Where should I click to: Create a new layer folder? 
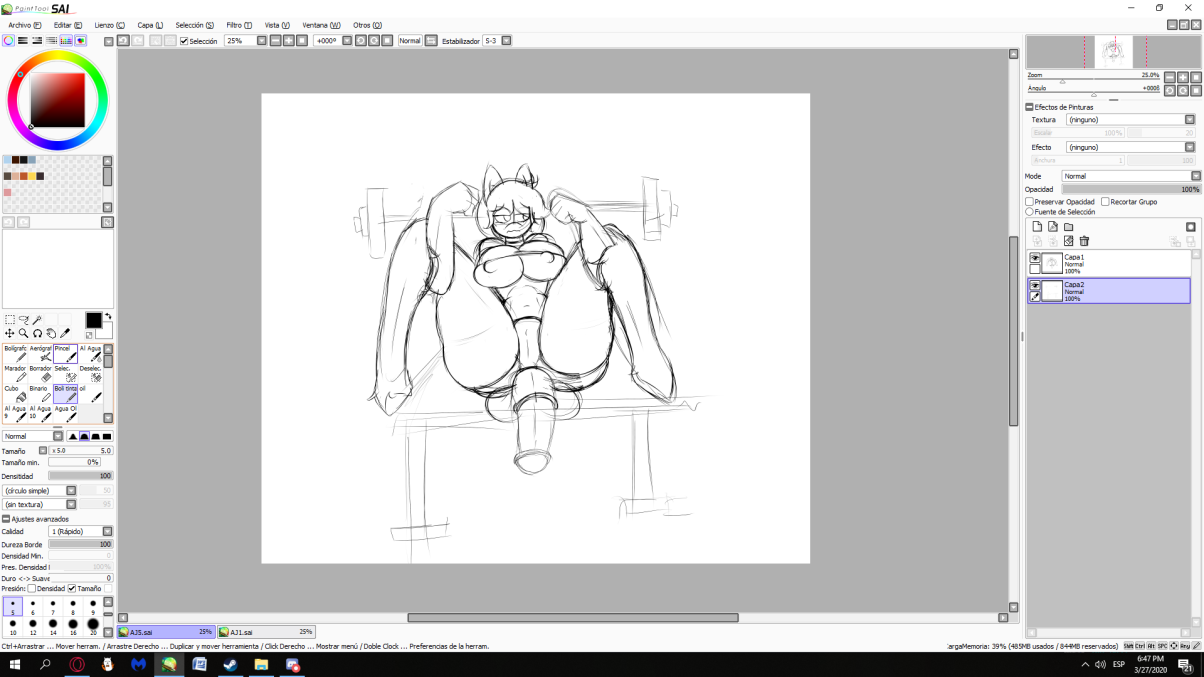[x=1068, y=227]
